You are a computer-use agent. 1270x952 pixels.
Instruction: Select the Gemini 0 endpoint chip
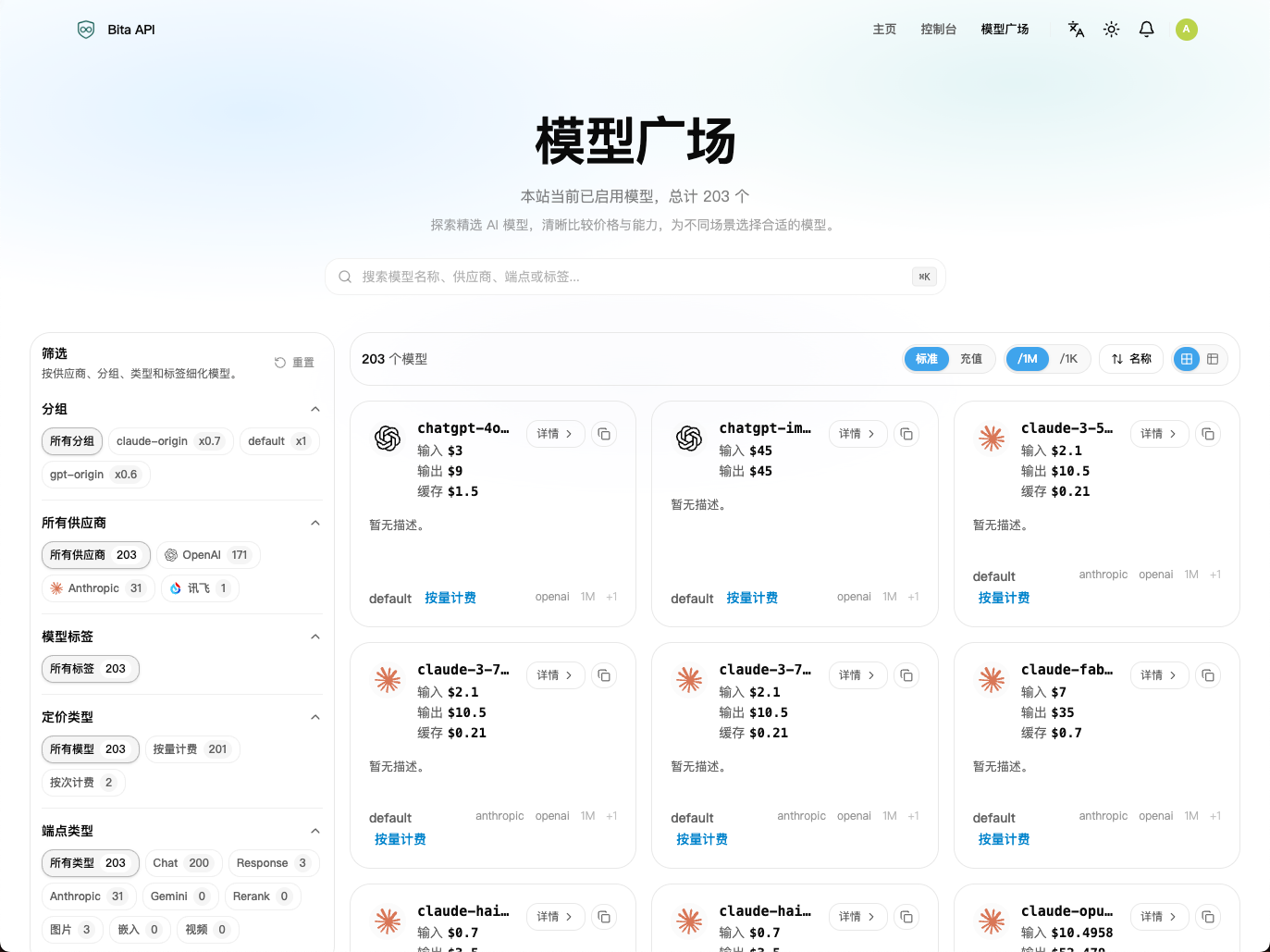point(180,896)
